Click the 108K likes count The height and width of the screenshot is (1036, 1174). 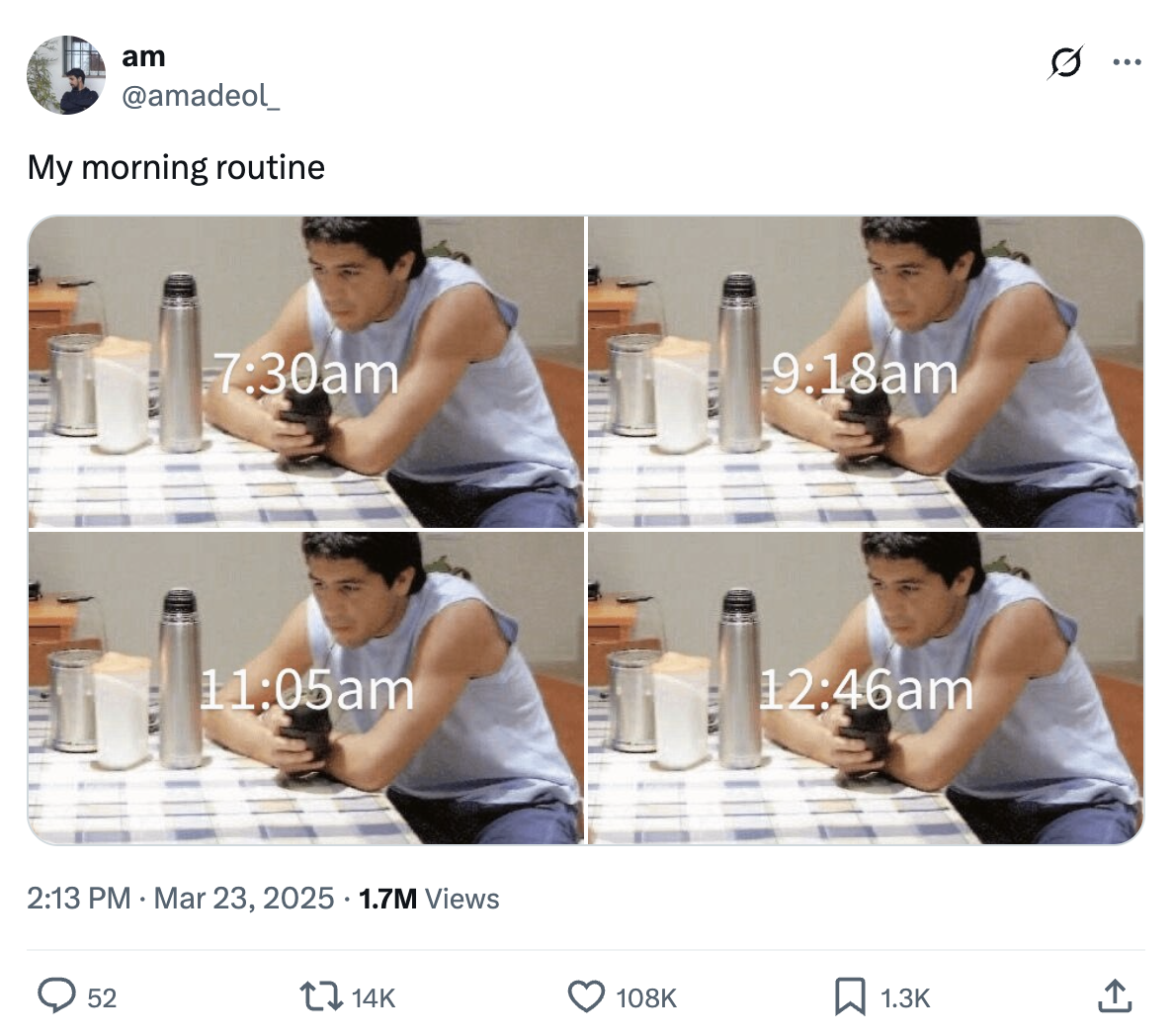point(646,998)
